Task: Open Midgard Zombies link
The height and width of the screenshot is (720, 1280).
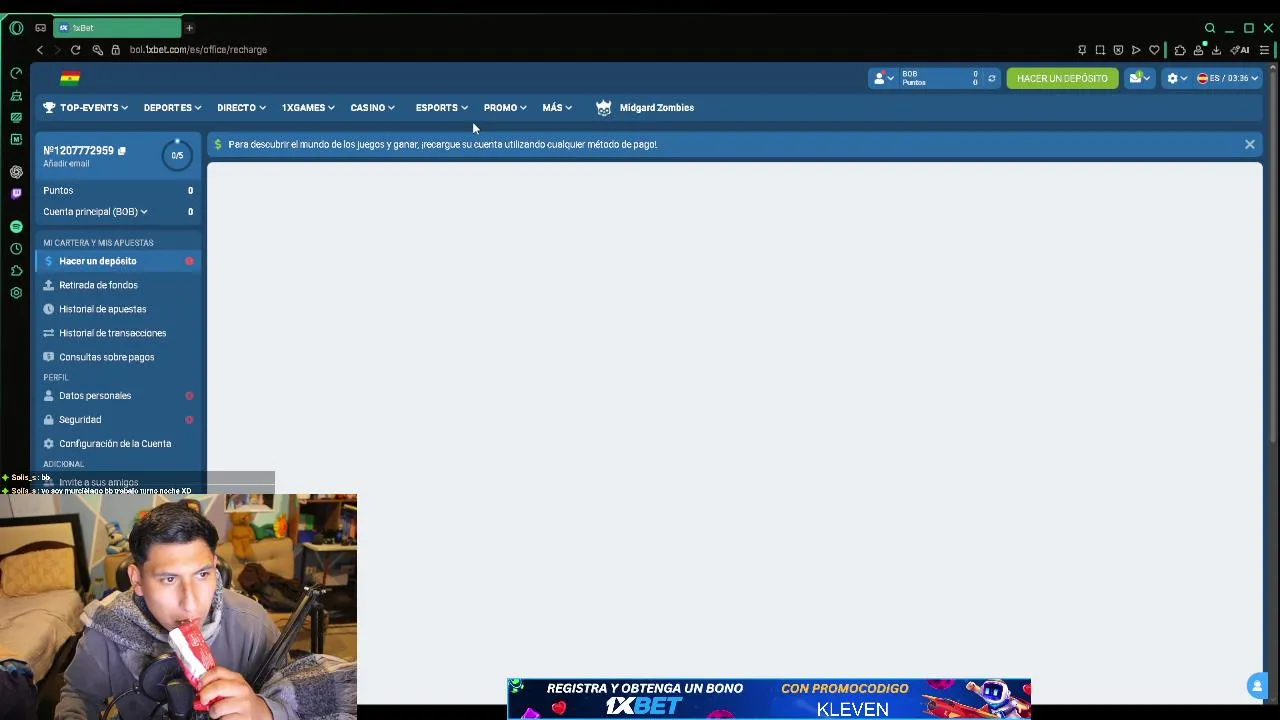Action: pyautogui.click(x=656, y=108)
